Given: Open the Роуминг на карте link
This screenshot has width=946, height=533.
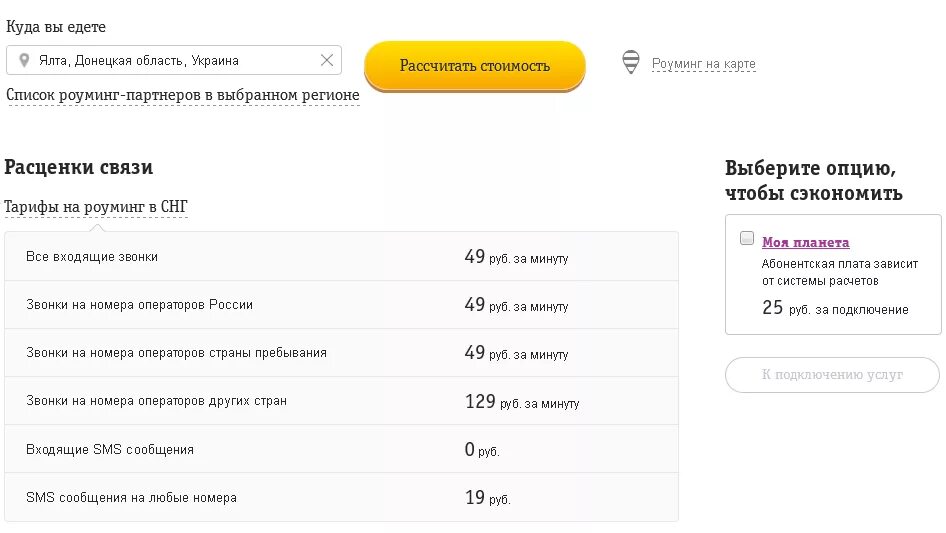Looking at the screenshot, I should (703, 64).
